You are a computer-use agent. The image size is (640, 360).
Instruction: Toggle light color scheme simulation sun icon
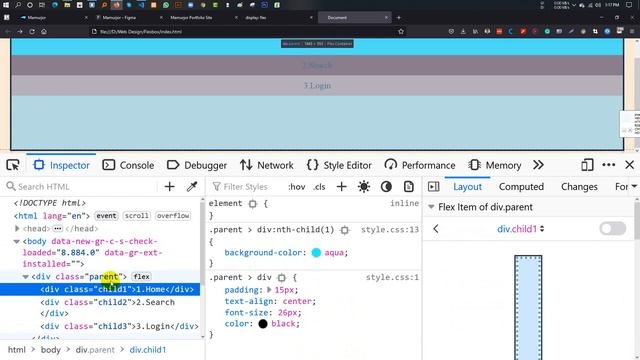[364, 187]
